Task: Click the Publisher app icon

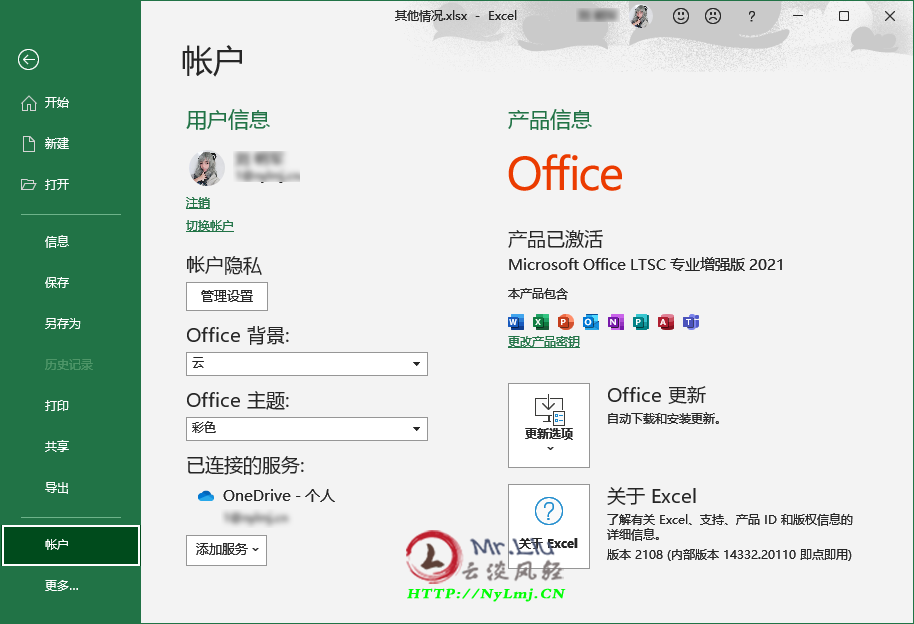Action: (x=641, y=322)
